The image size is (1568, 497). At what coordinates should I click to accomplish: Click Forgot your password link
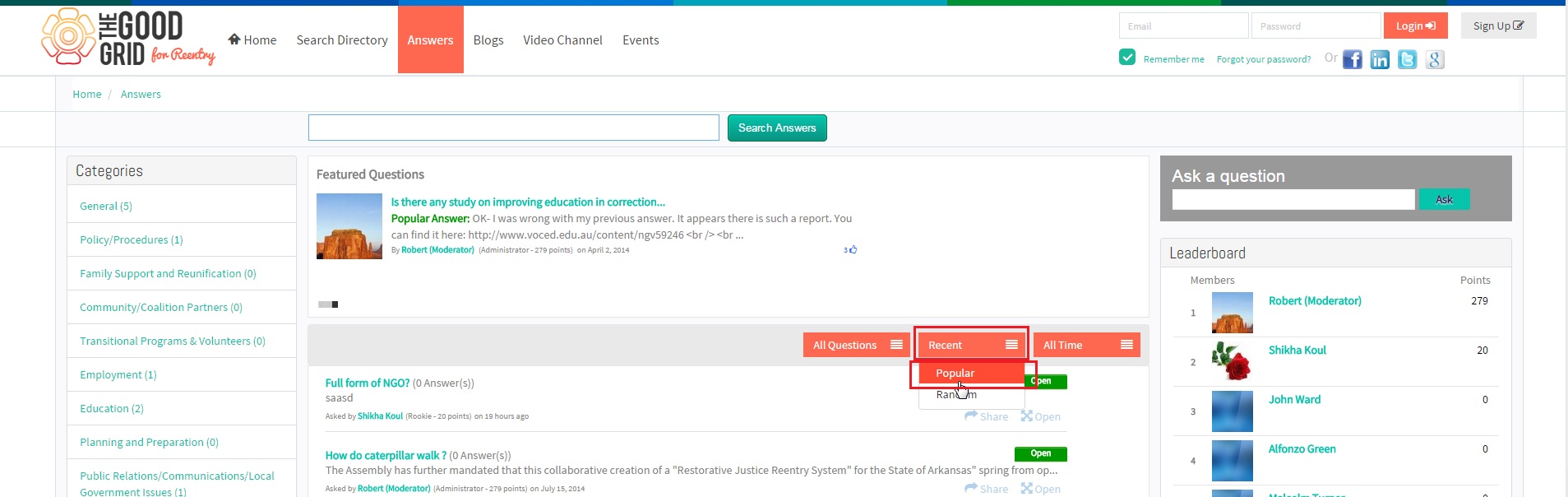pyautogui.click(x=1264, y=59)
